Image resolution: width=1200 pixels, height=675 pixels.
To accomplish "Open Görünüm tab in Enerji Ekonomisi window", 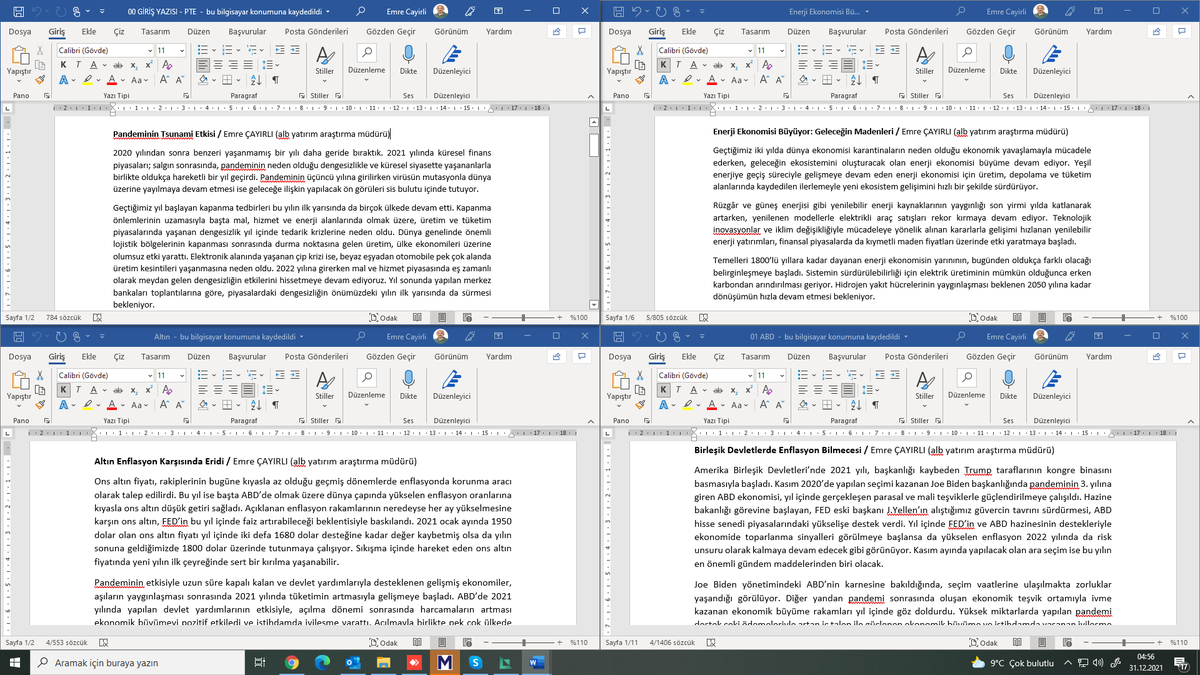I will 1051,31.
